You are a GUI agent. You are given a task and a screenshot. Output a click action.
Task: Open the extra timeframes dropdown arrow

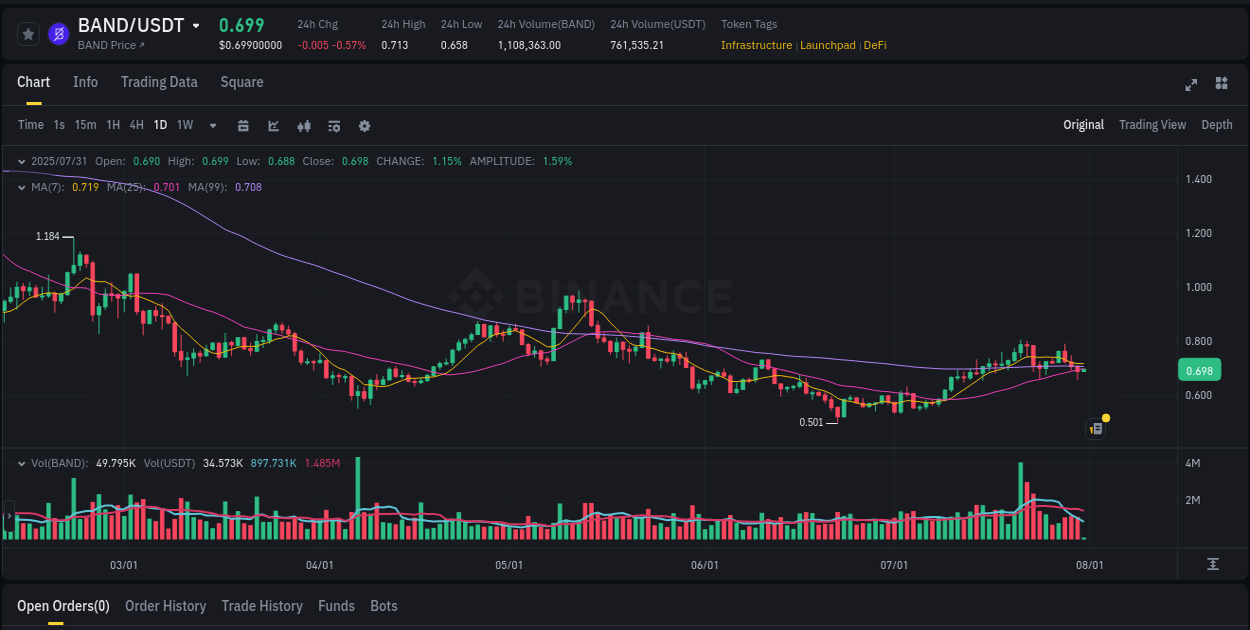[212, 125]
